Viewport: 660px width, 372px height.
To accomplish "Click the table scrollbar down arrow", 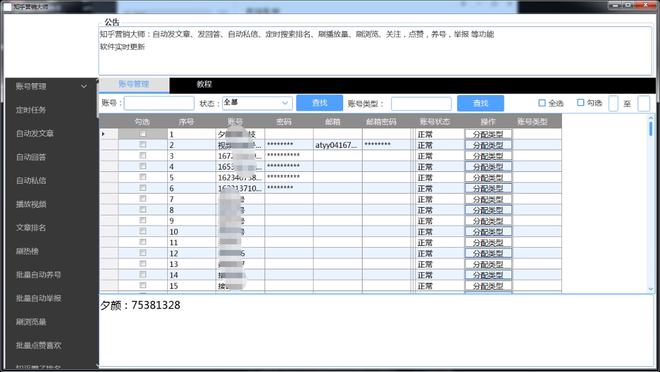I will point(651,289).
